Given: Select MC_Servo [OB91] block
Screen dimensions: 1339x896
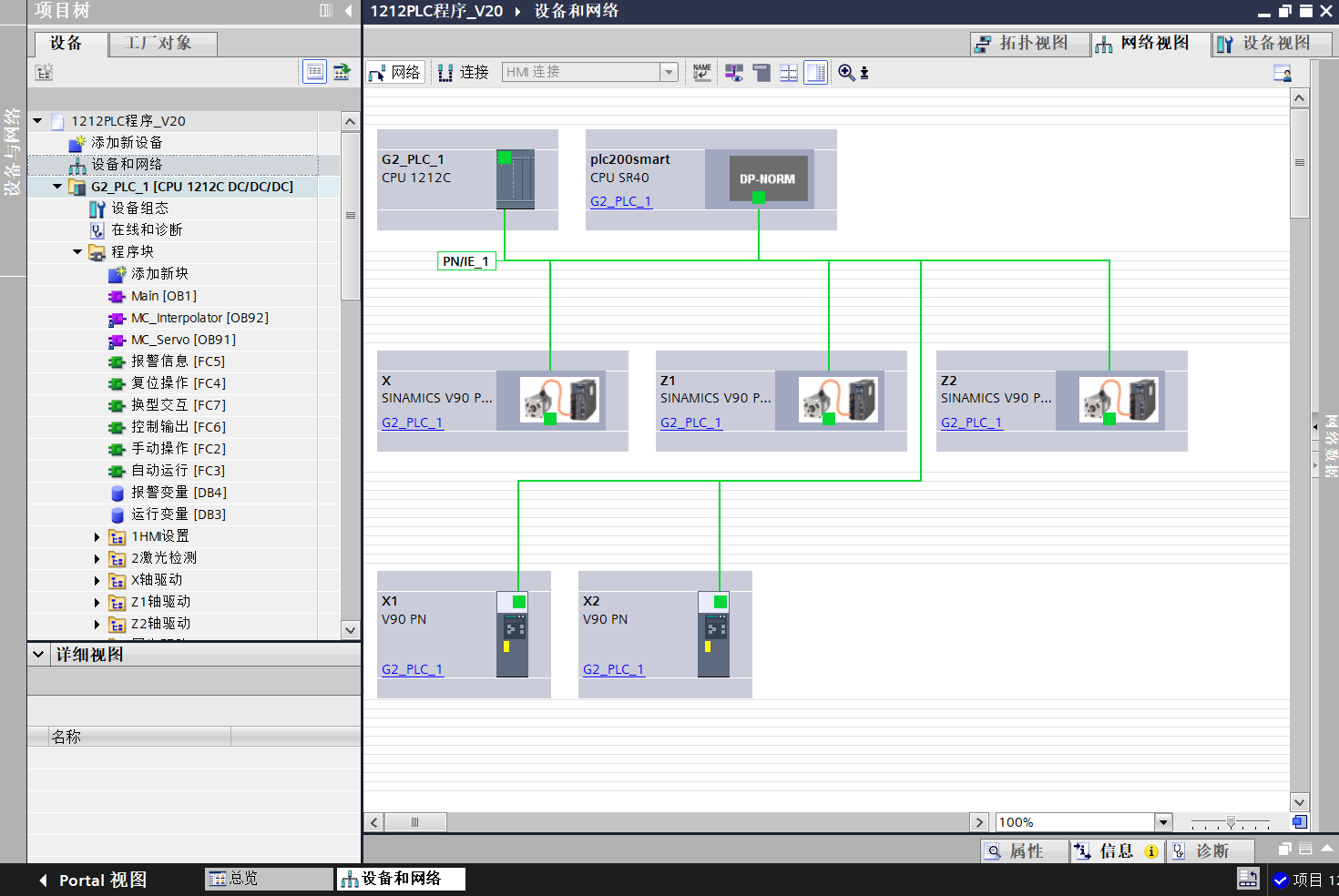Looking at the screenshot, I should (183, 340).
